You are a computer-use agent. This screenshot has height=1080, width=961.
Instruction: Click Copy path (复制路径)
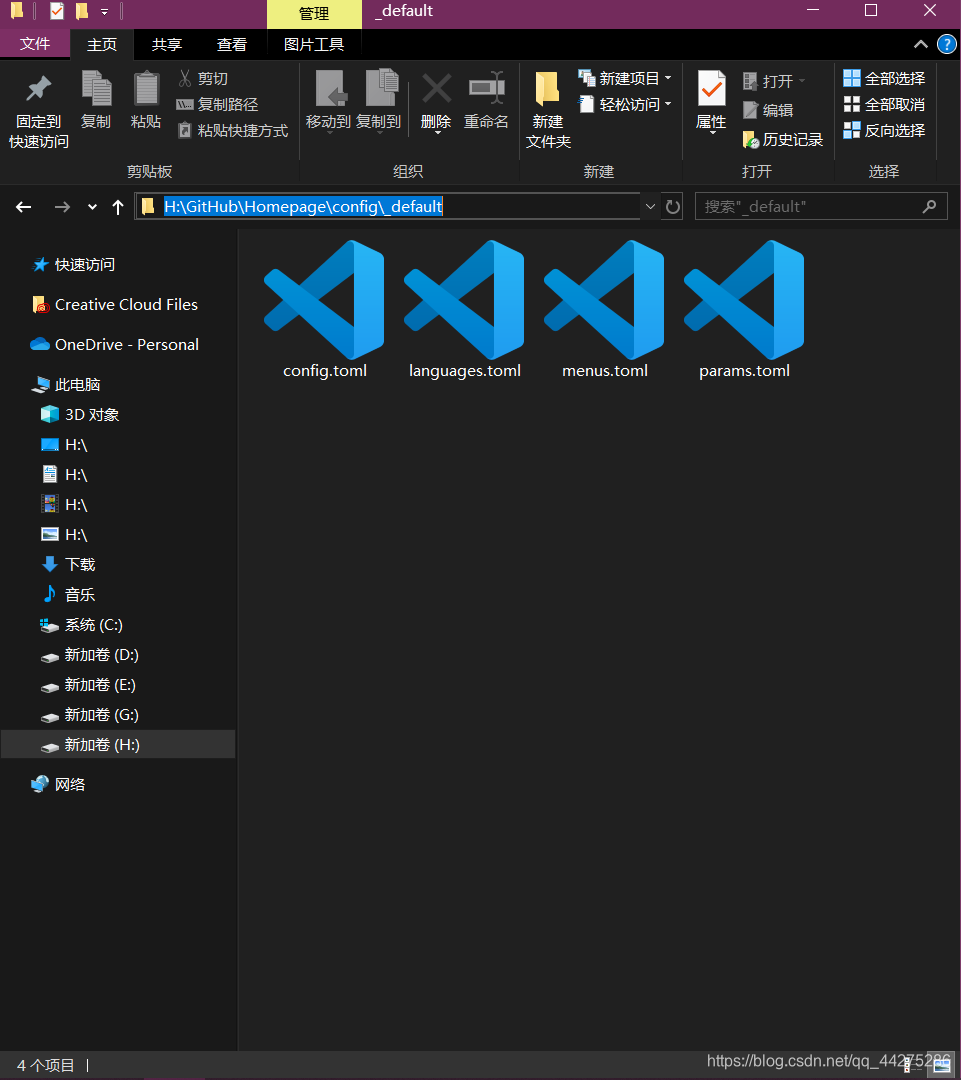(x=217, y=105)
